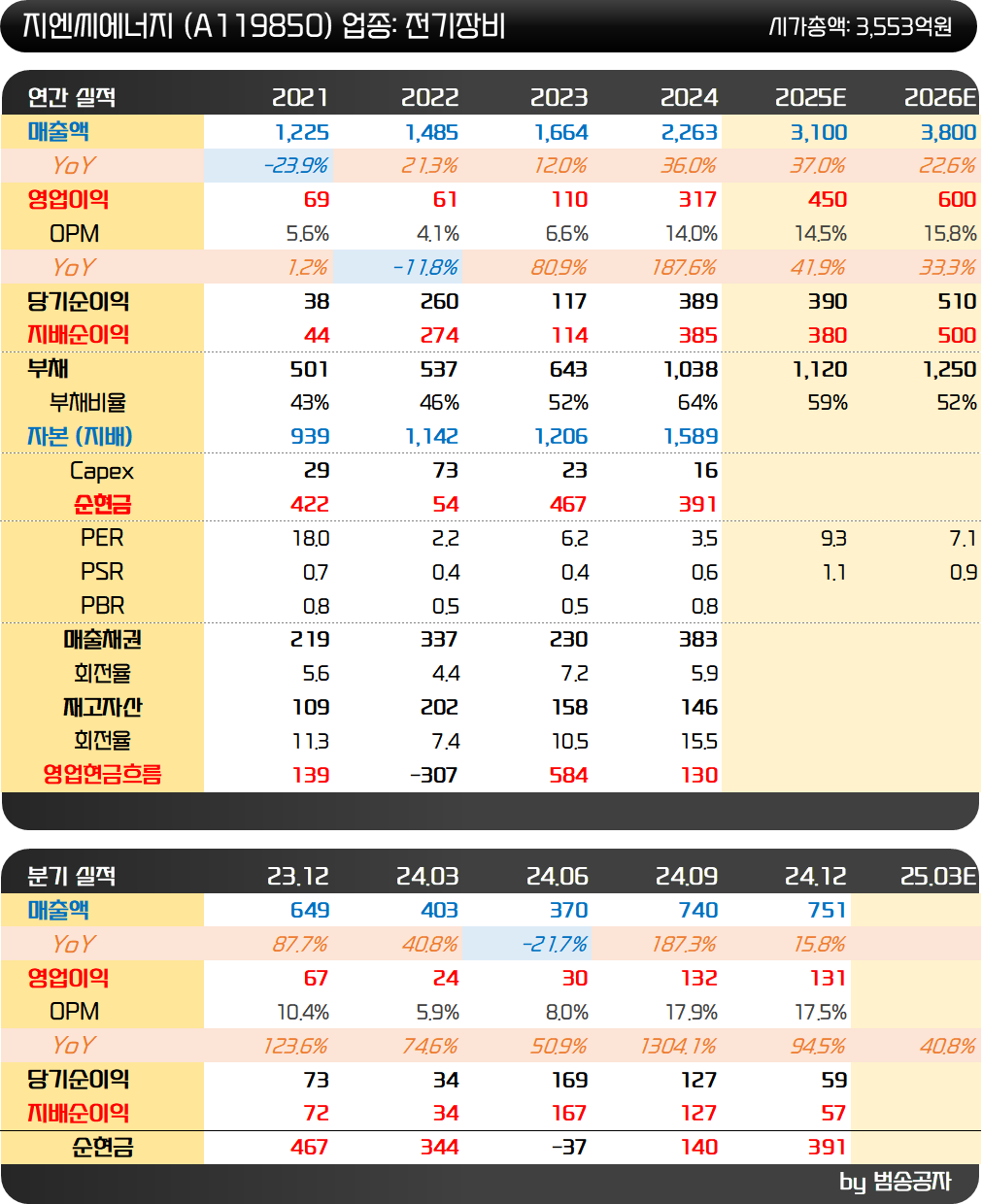Viewport: 982px width, 1204px height.
Task: Click the quarterly net cash value -37
Action: tap(569, 1148)
